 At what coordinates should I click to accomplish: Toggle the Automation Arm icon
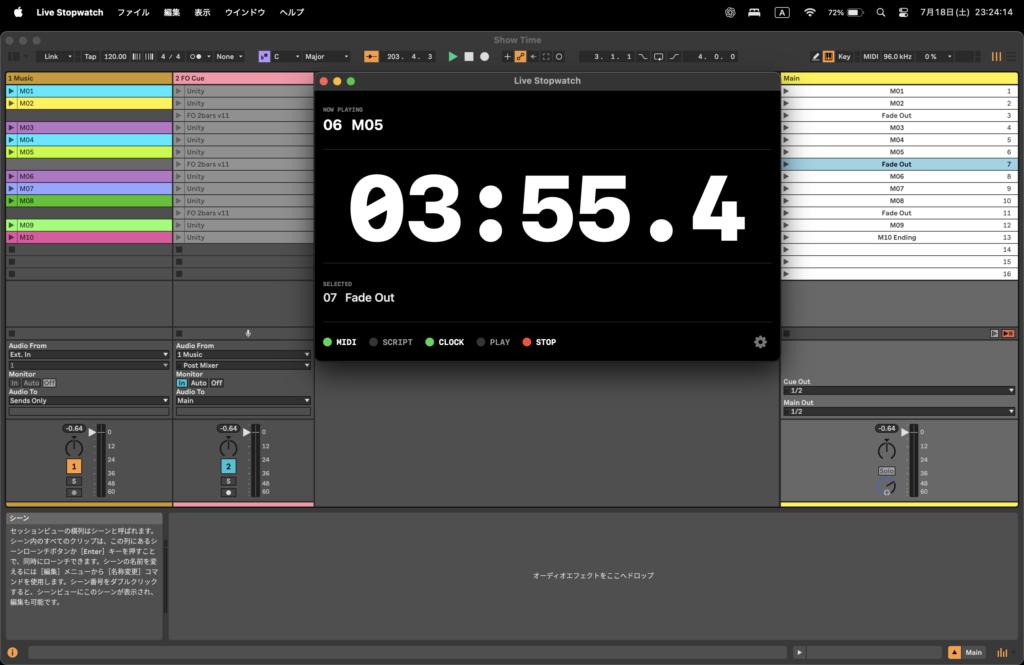point(520,57)
